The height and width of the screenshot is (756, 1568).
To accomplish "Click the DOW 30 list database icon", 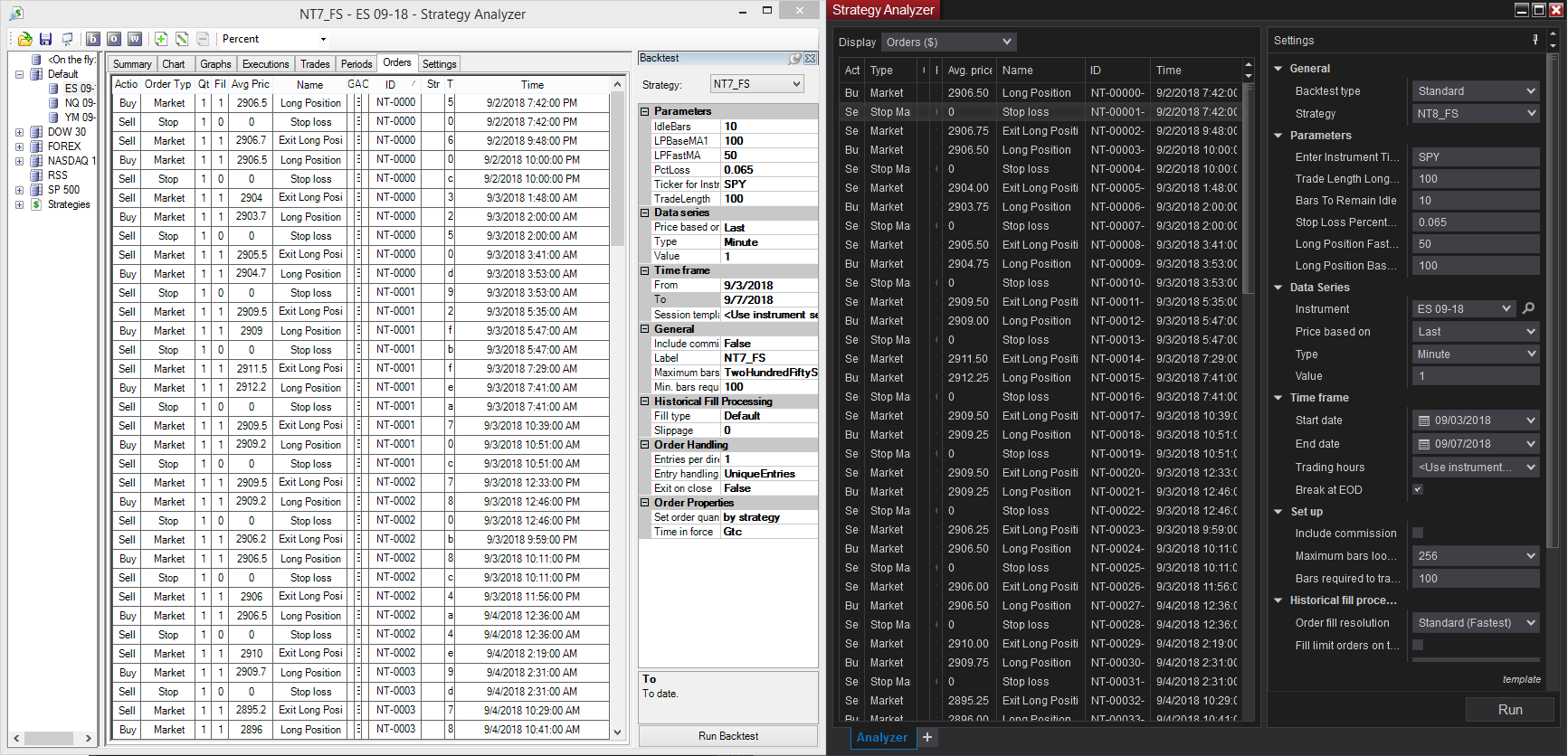I will (36, 132).
